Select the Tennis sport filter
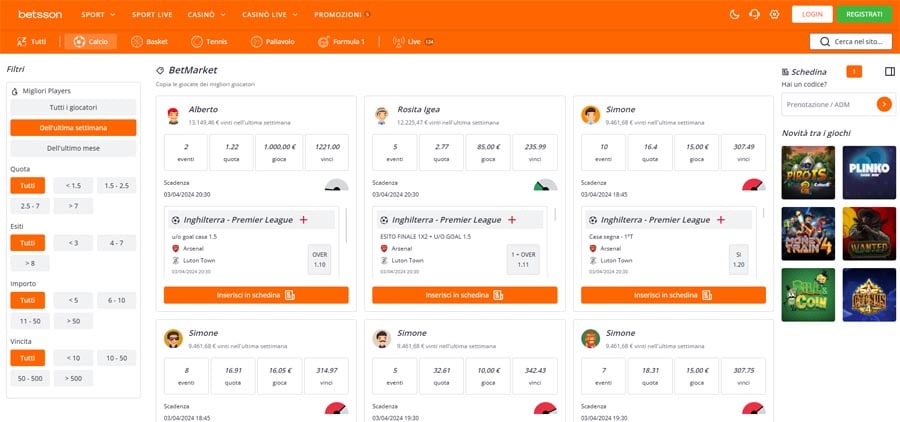 click(209, 41)
